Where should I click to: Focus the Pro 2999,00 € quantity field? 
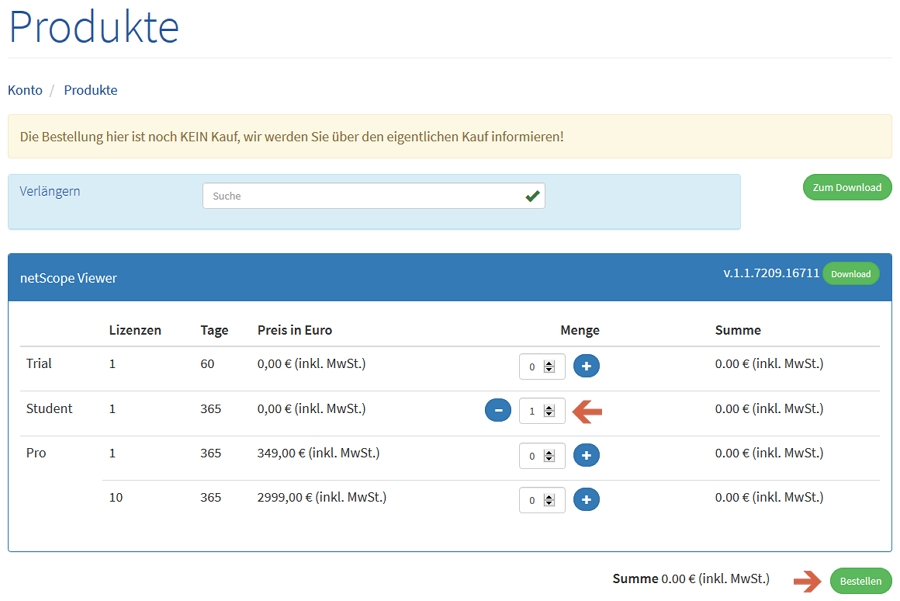(542, 500)
